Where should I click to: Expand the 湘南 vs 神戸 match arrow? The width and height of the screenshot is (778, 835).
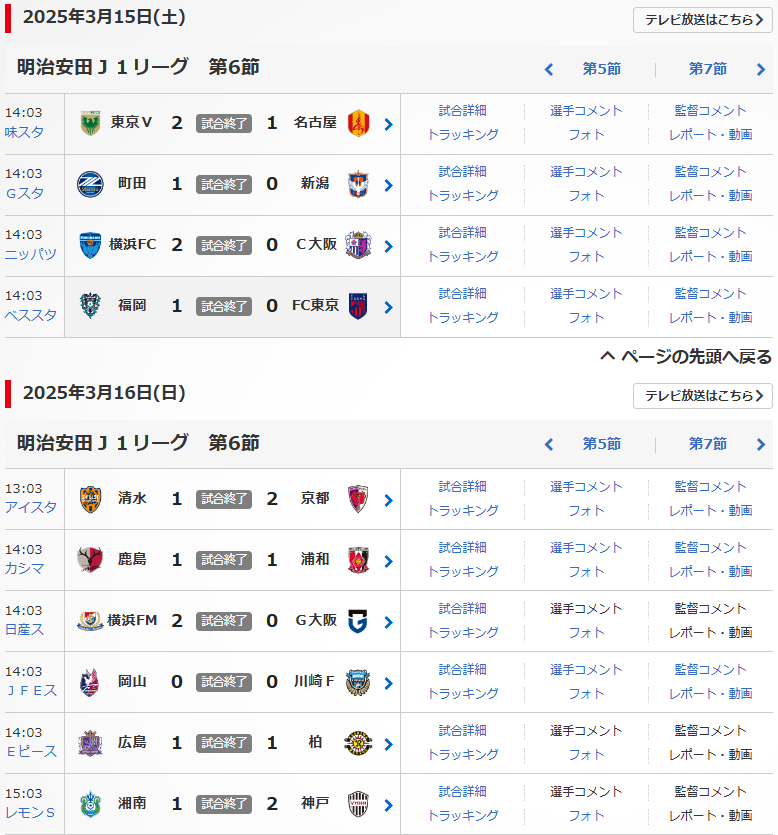point(388,805)
